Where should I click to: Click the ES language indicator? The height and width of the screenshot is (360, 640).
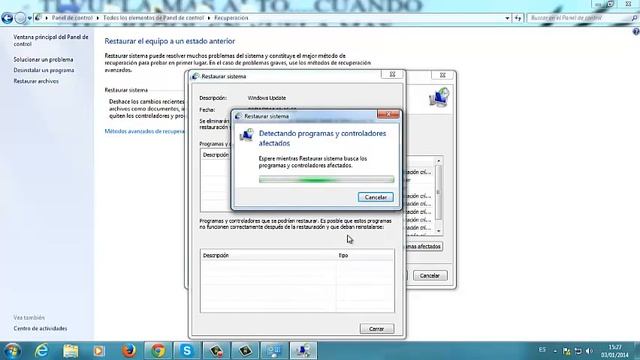[x=542, y=350]
